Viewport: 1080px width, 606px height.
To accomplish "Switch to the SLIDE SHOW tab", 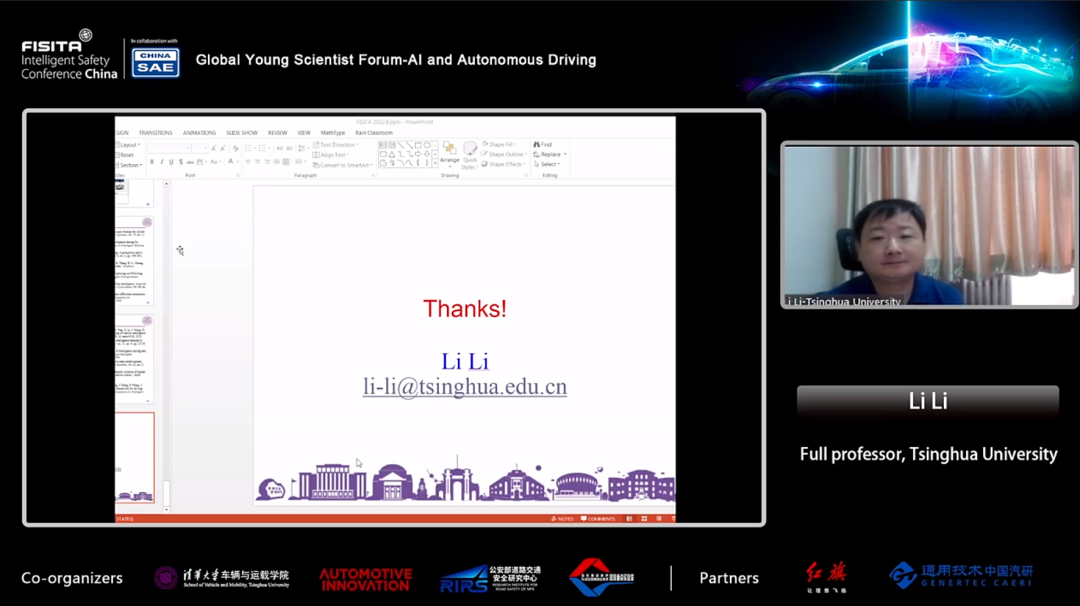I will pyautogui.click(x=241, y=133).
